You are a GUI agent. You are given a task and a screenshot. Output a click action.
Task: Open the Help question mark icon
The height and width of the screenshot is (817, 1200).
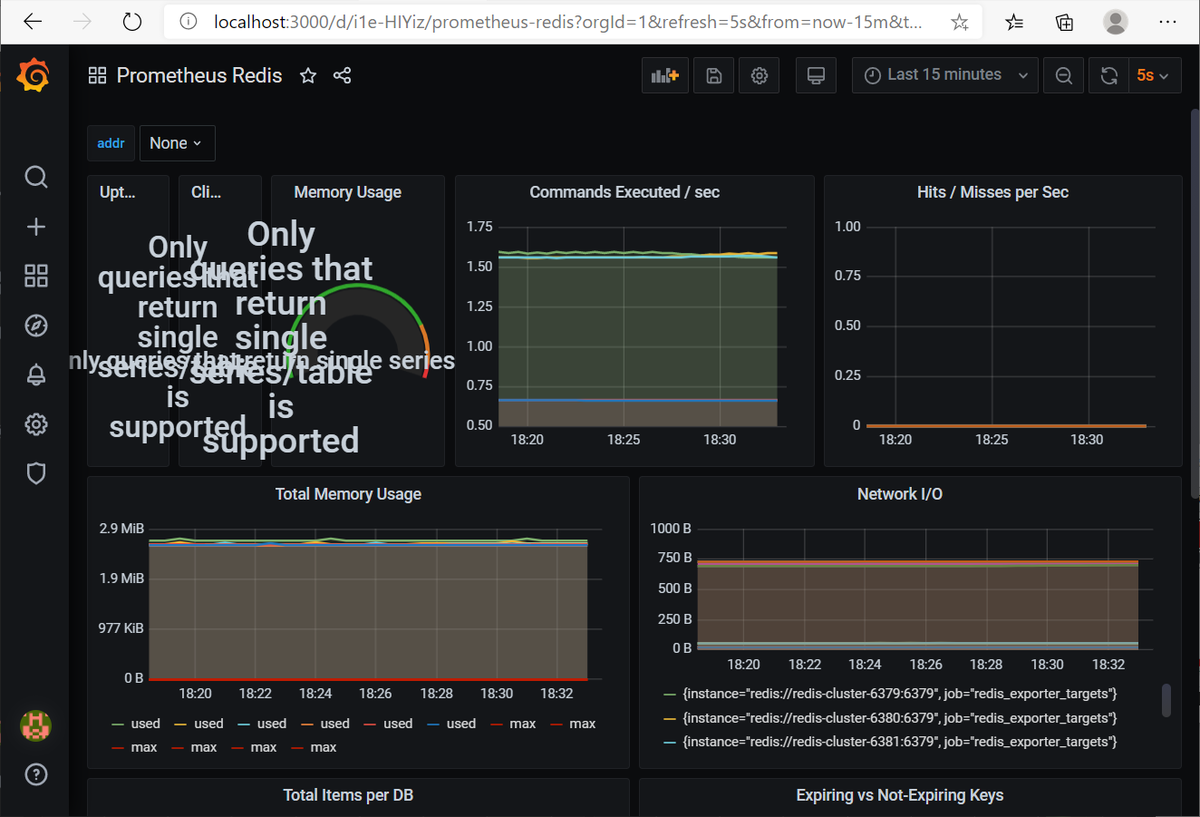36,774
